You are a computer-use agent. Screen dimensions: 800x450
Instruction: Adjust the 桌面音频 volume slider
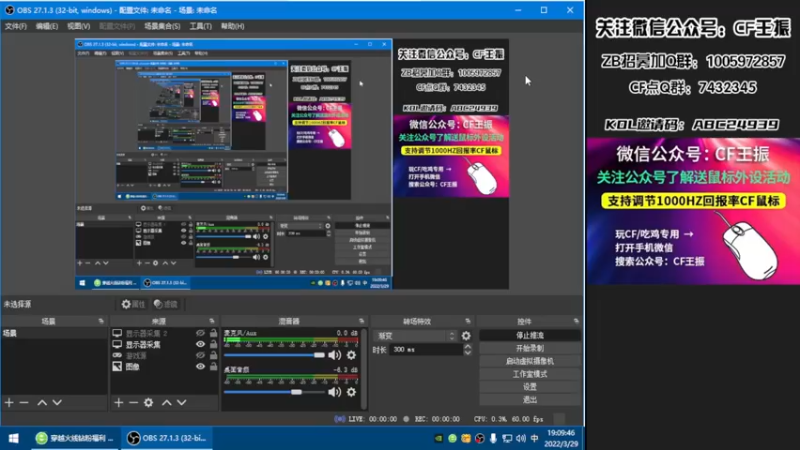tap(274, 392)
